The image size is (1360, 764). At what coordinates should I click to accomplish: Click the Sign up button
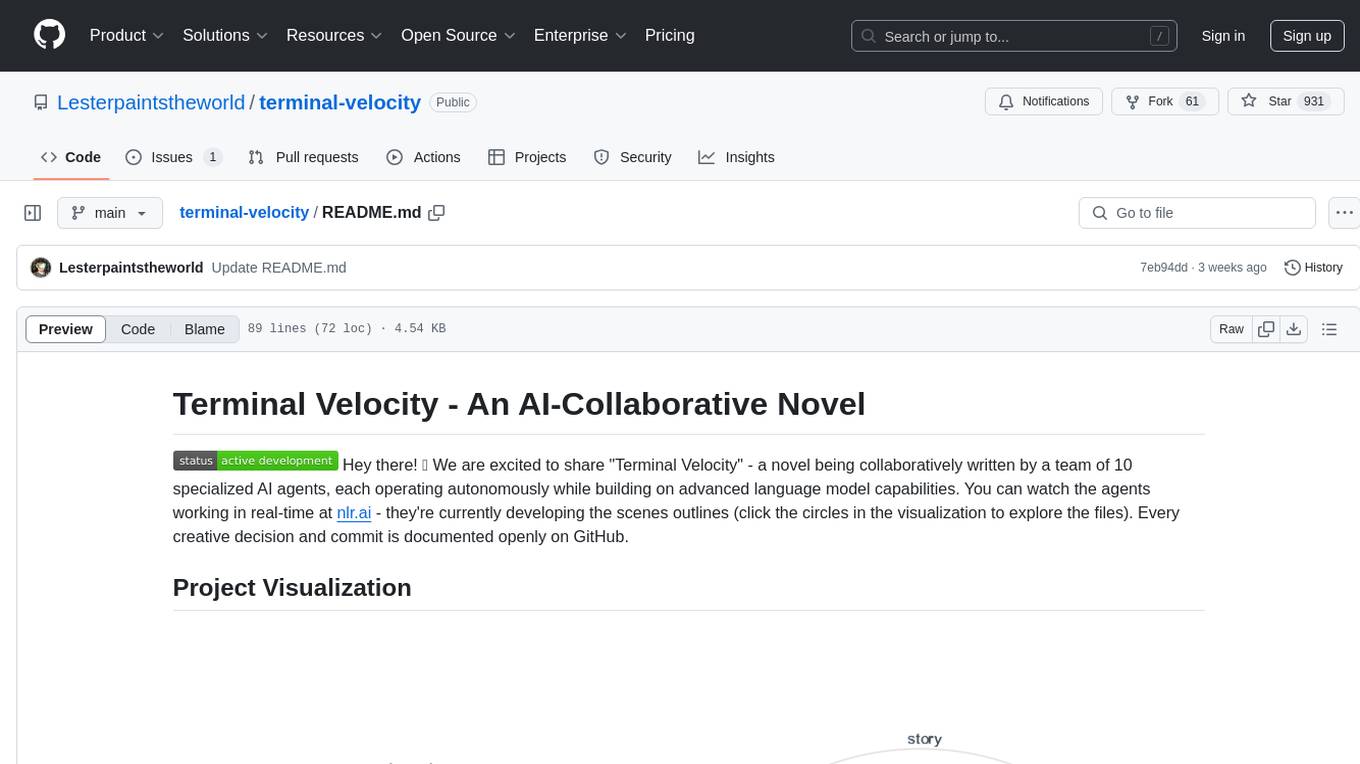click(1307, 36)
